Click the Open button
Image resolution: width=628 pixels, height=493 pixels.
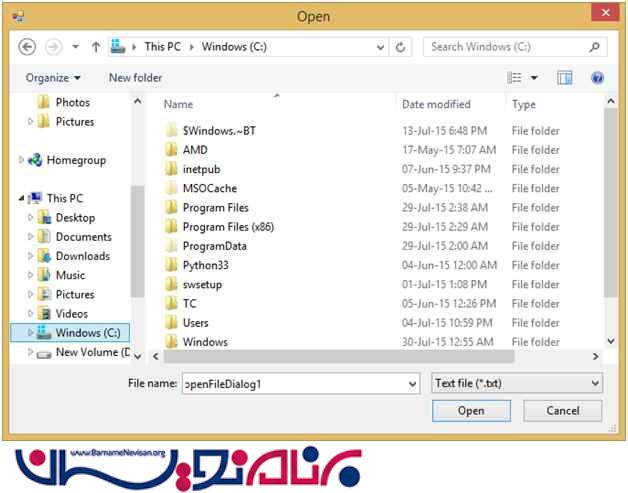click(471, 411)
